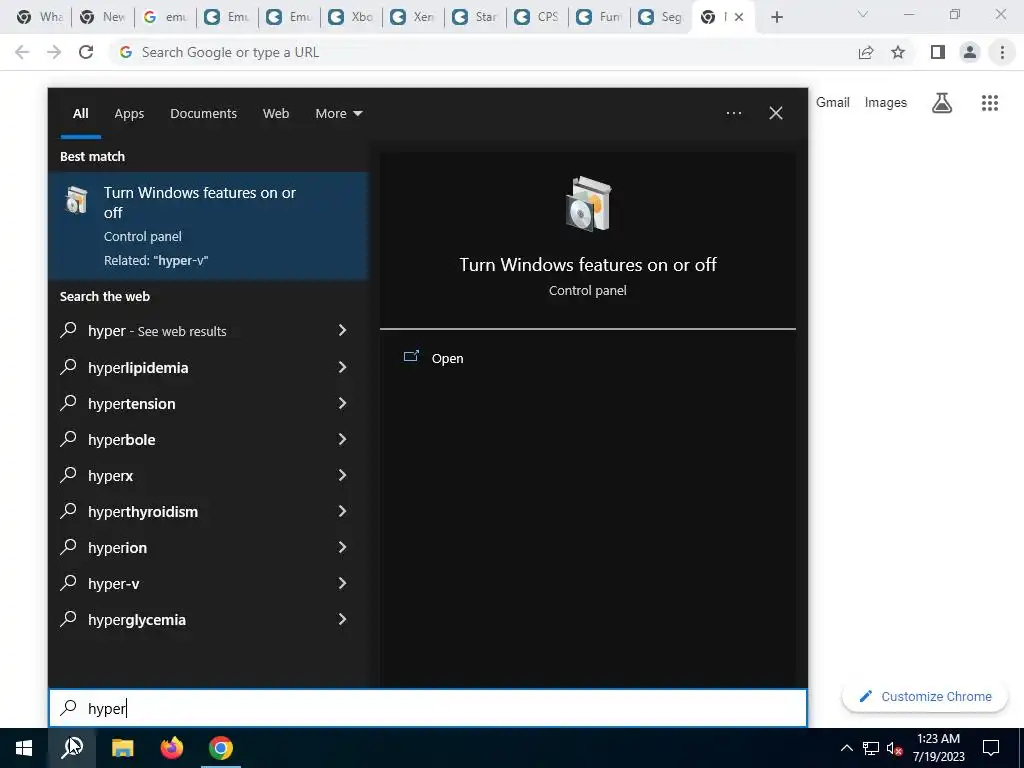Image resolution: width=1024 pixels, height=768 pixels.
Task: Select the All search filter tab
Action: pos(80,114)
